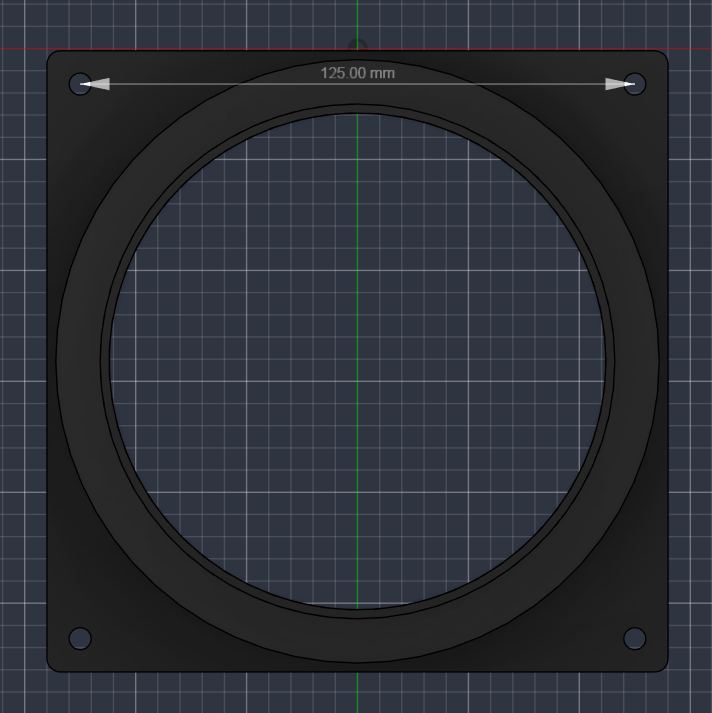Select the plate's rounded top-left corner edge
The height and width of the screenshot is (713, 712).
click(50, 54)
